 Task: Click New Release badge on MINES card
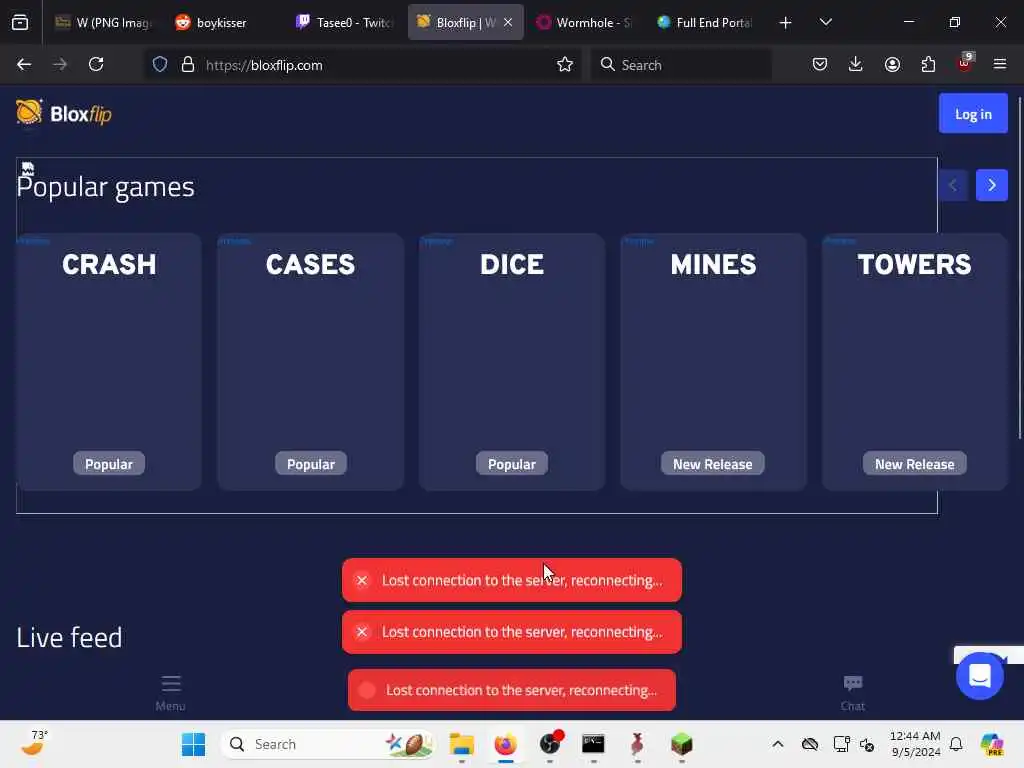(x=712, y=464)
